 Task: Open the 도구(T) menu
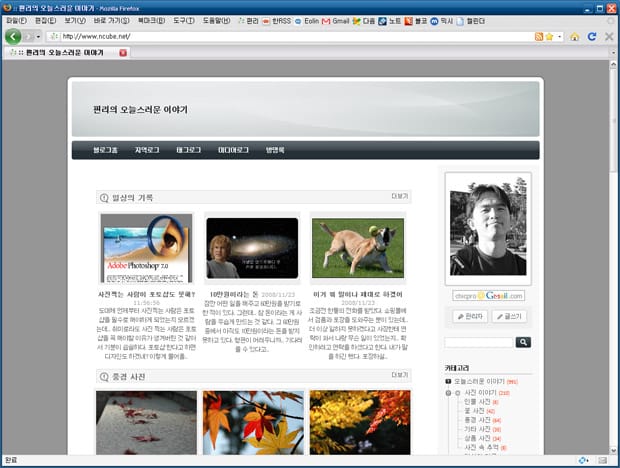(x=183, y=20)
